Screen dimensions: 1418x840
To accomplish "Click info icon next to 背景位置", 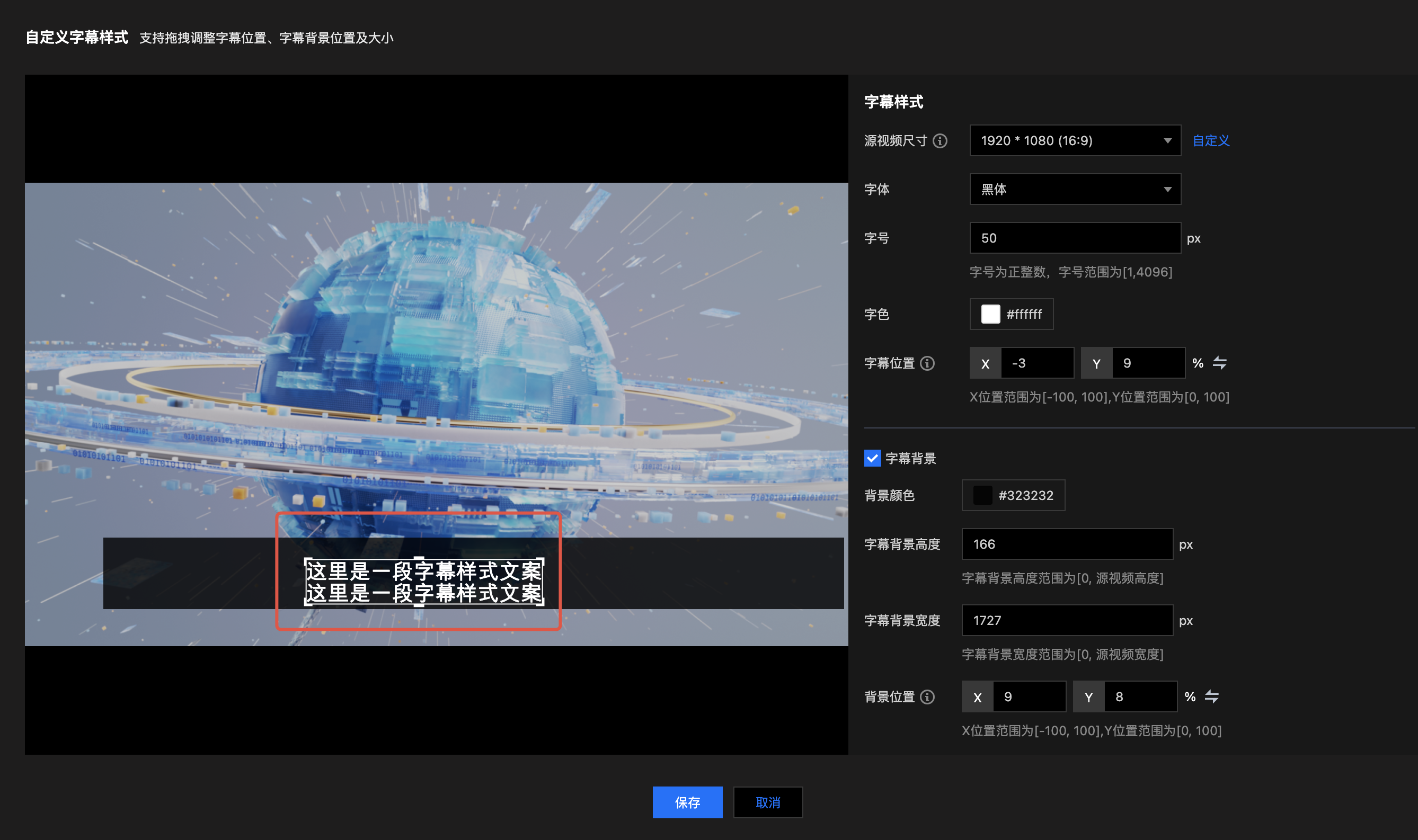I will click(927, 697).
